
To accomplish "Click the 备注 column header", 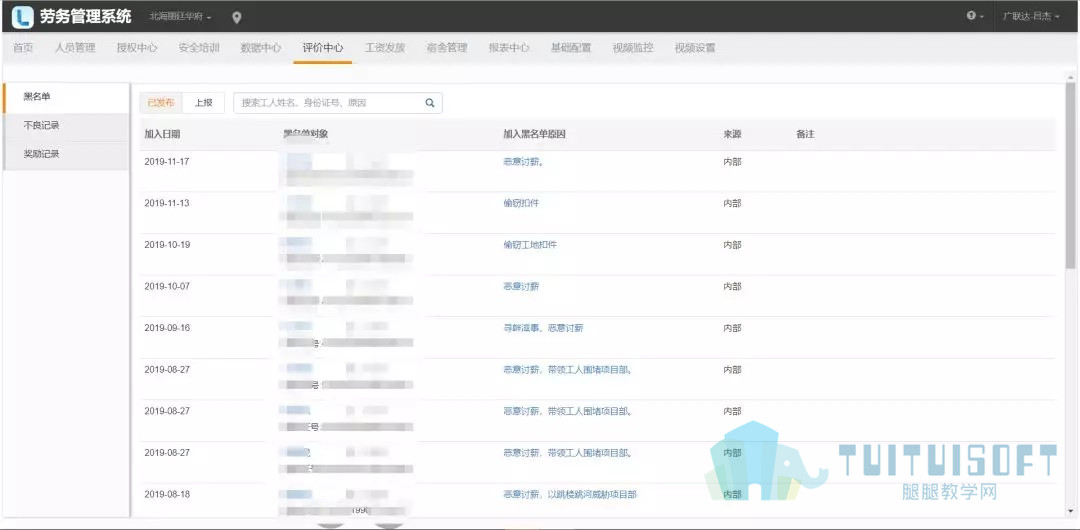I will 805,134.
